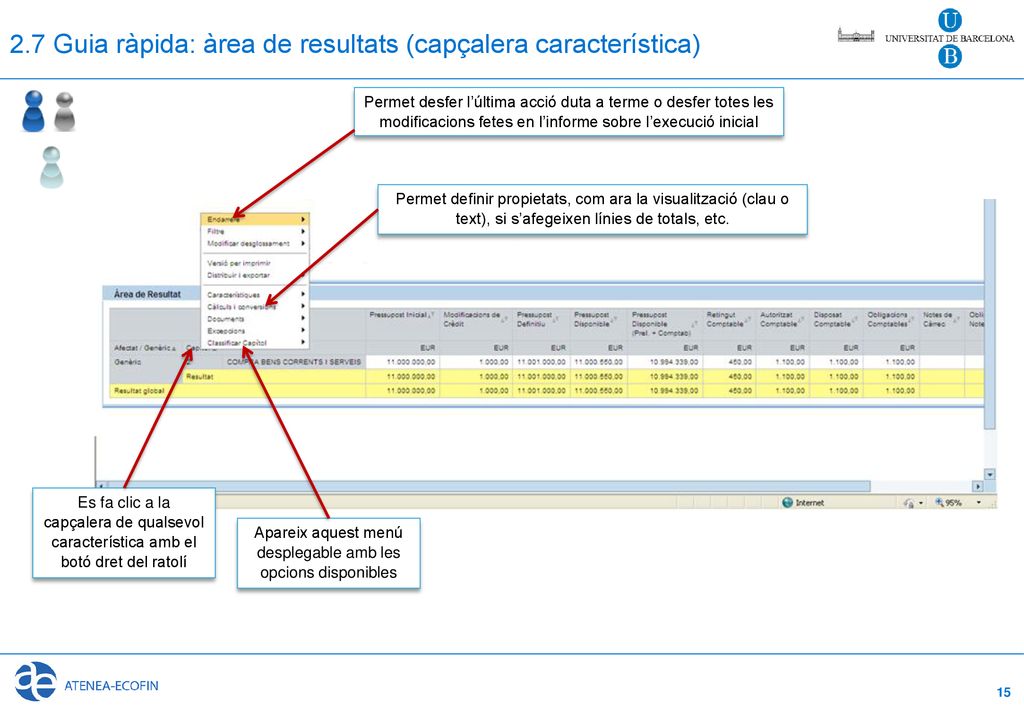The image size is (1024, 709).
Task: Open Modificar desglossament menu entry
Action: pos(254,244)
